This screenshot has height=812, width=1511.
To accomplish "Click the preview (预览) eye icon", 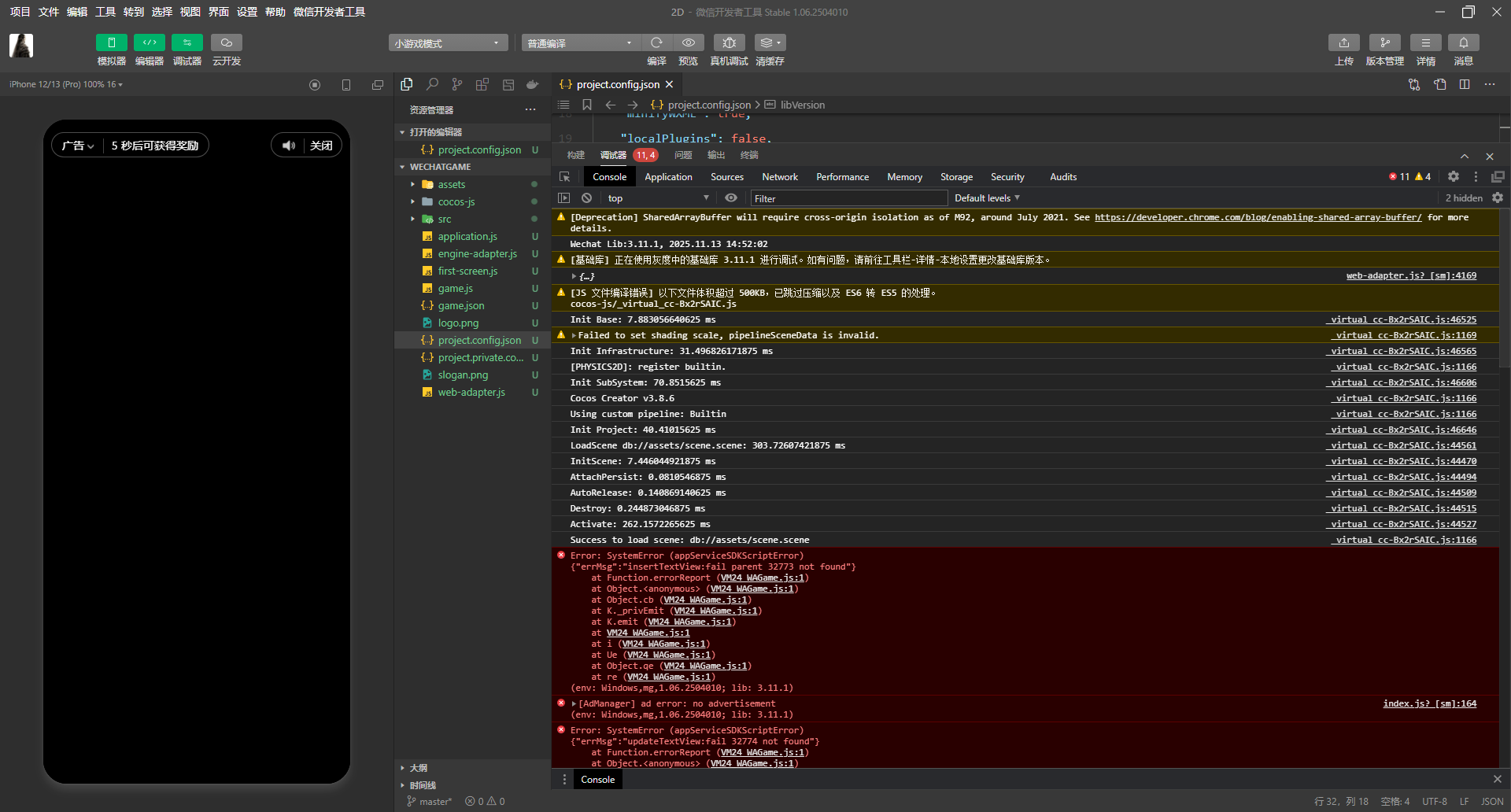I will pyautogui.click(x=689, y=42).
